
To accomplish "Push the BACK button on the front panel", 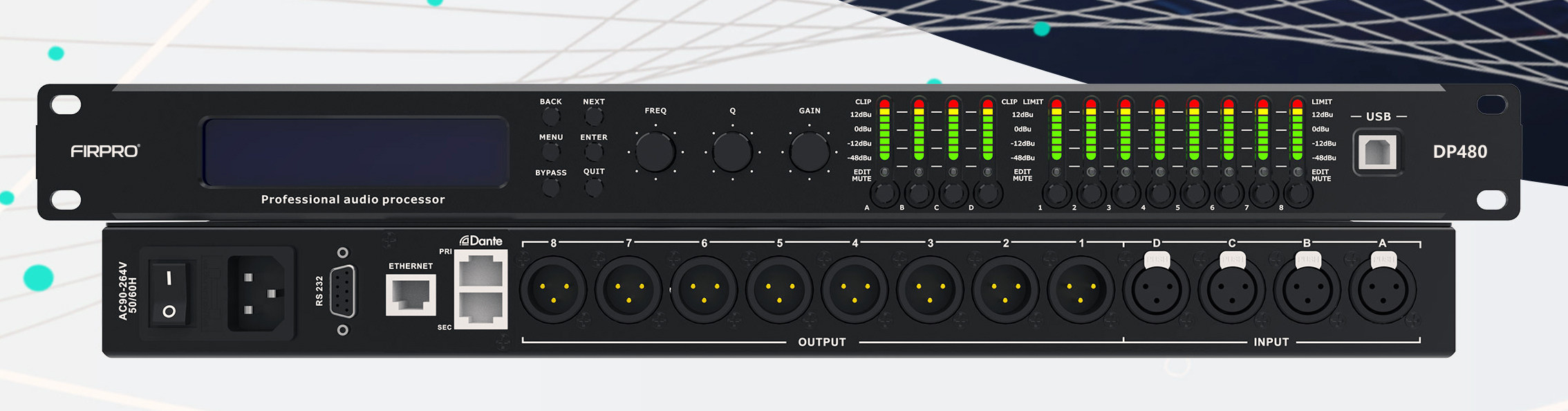I will pyautogui.click(x=551, y=116).
